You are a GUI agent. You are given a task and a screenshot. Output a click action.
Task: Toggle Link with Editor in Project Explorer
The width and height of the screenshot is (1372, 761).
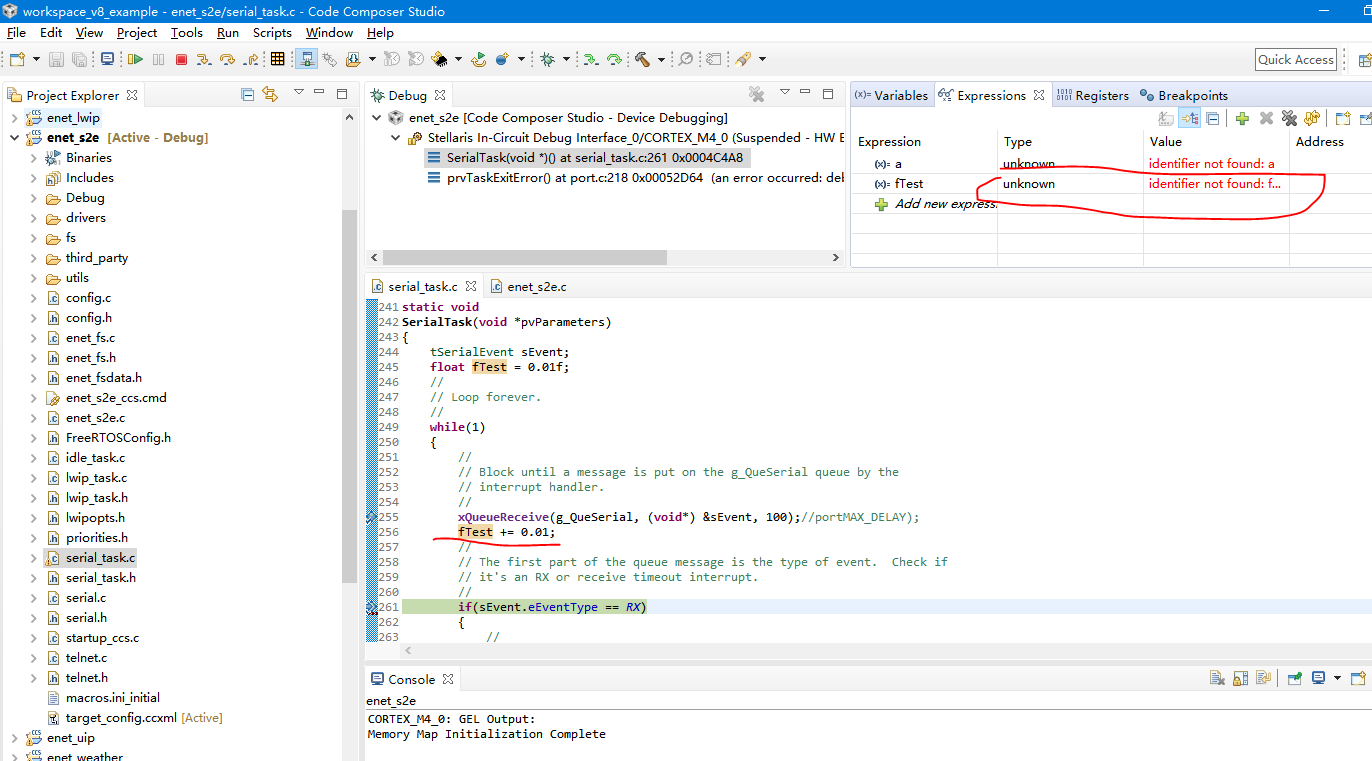pyautogui.click(x=269, y=95)
